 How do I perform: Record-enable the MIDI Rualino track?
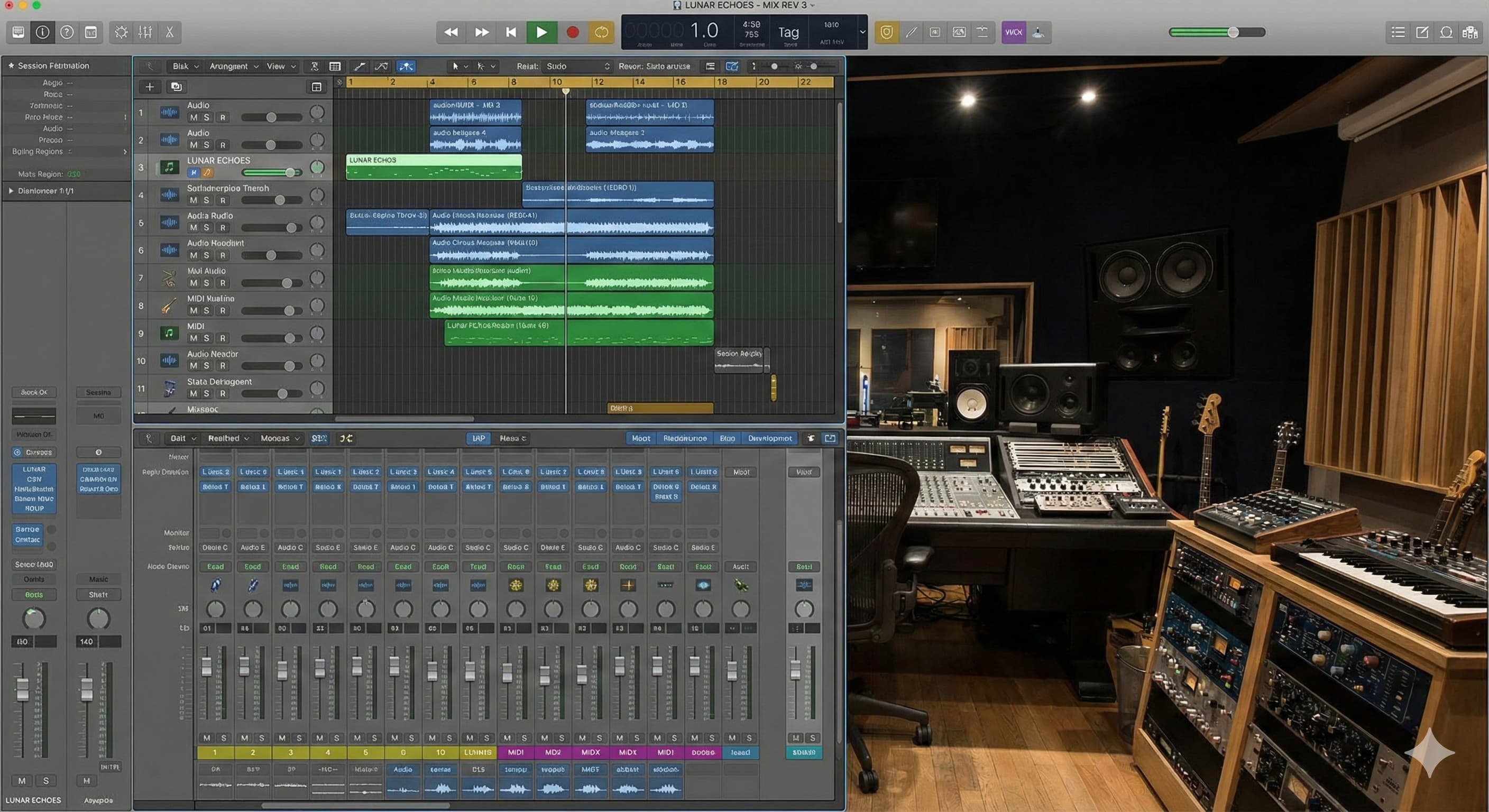coord(223,311)
